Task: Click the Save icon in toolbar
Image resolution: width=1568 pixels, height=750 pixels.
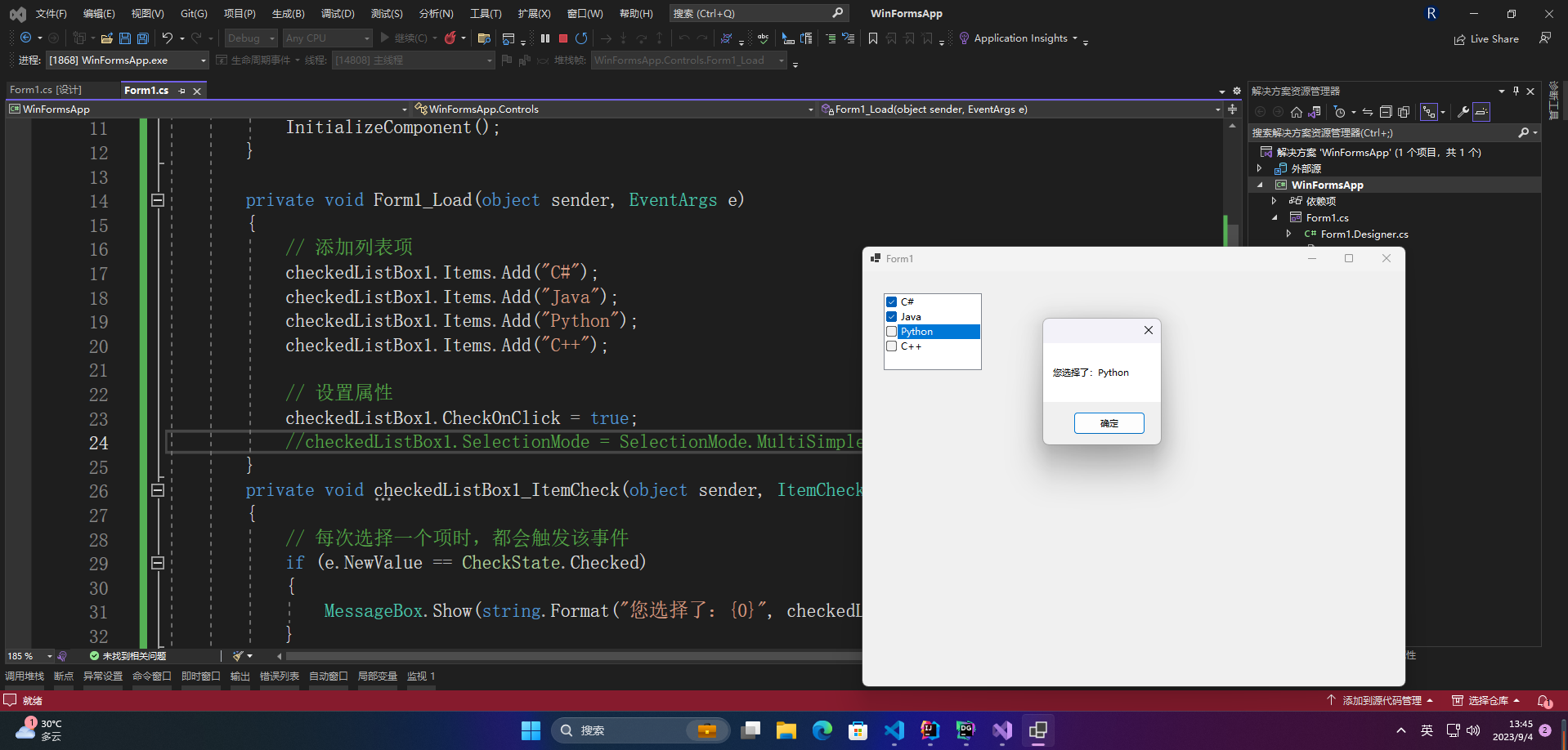Action: (x=125, y=38)
